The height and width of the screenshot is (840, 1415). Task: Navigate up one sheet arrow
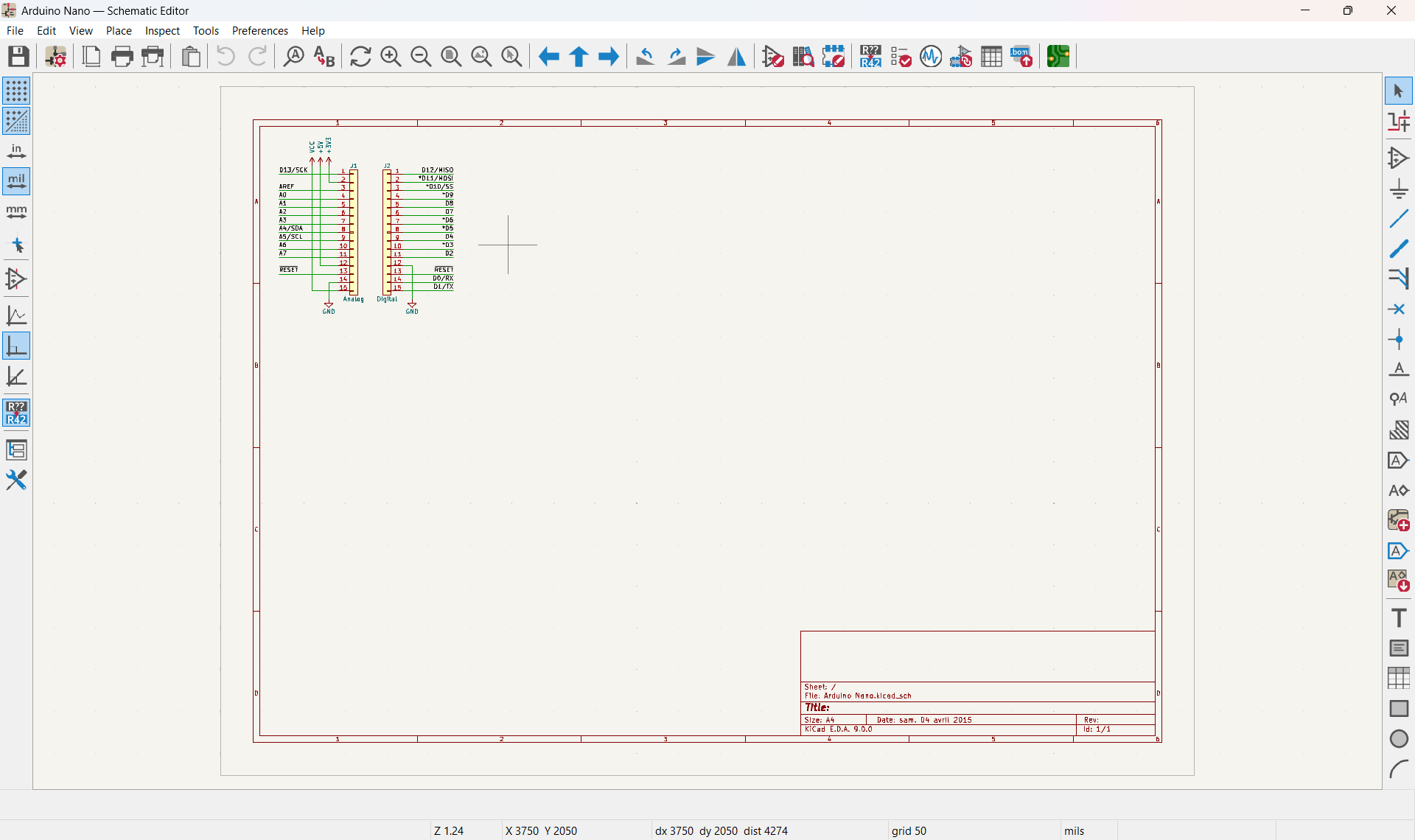579,57
